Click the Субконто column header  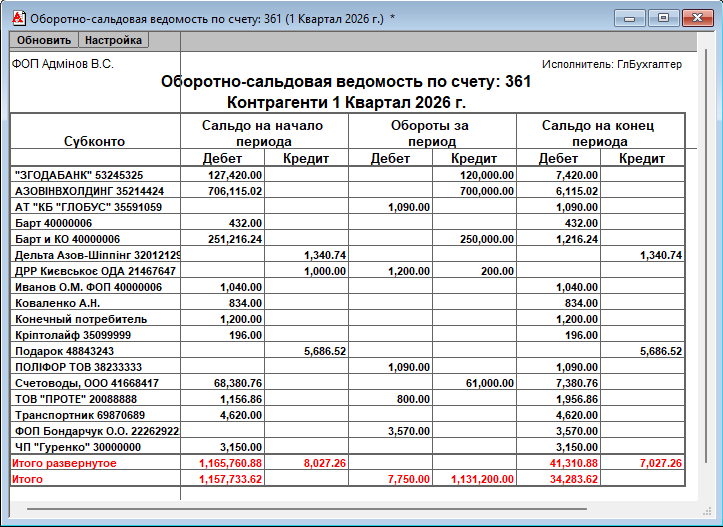[x=95, y=142]
